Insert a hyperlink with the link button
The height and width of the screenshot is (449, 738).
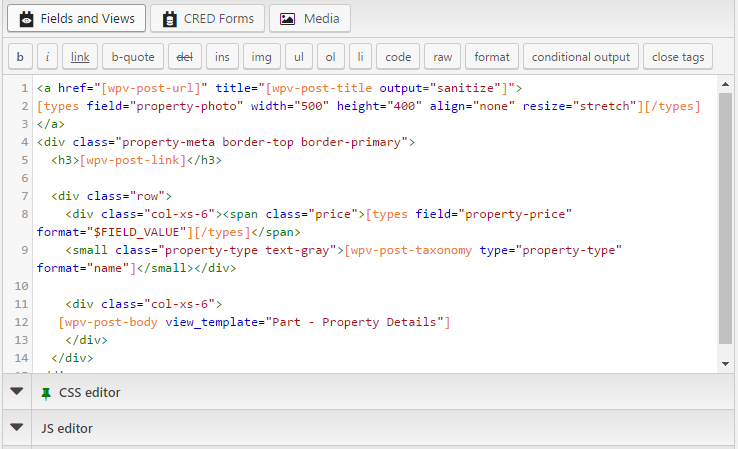click(x=80, y=57)
